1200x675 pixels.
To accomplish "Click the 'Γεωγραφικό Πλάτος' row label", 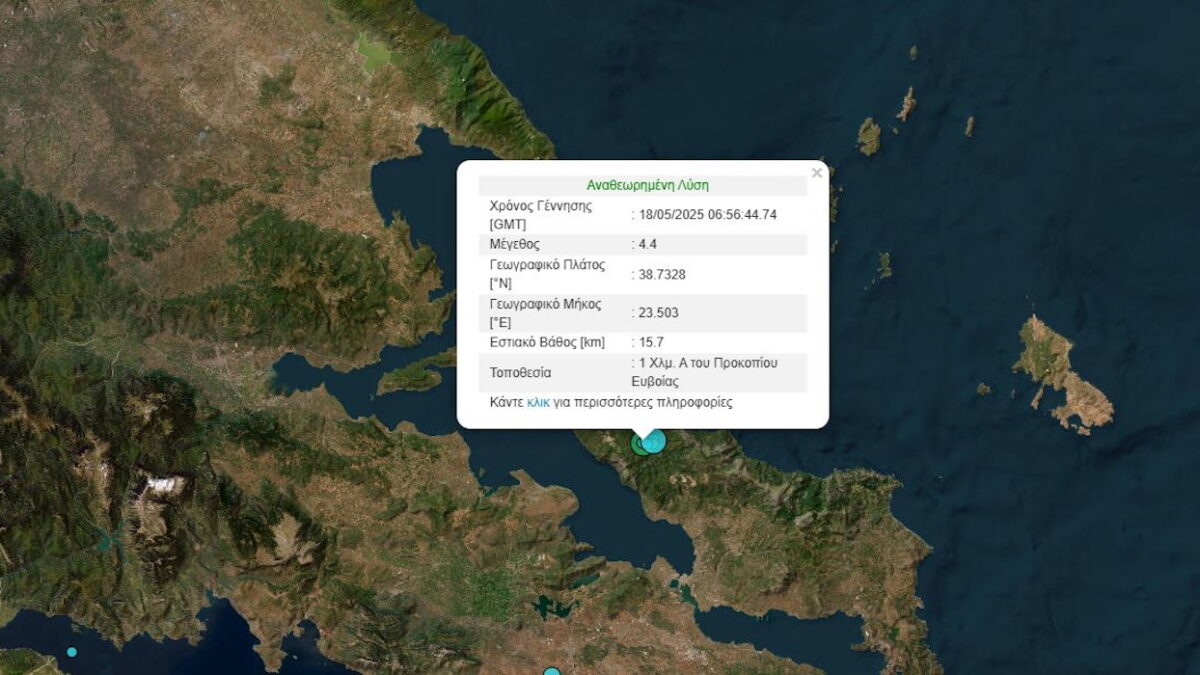I will coord(545,266).
